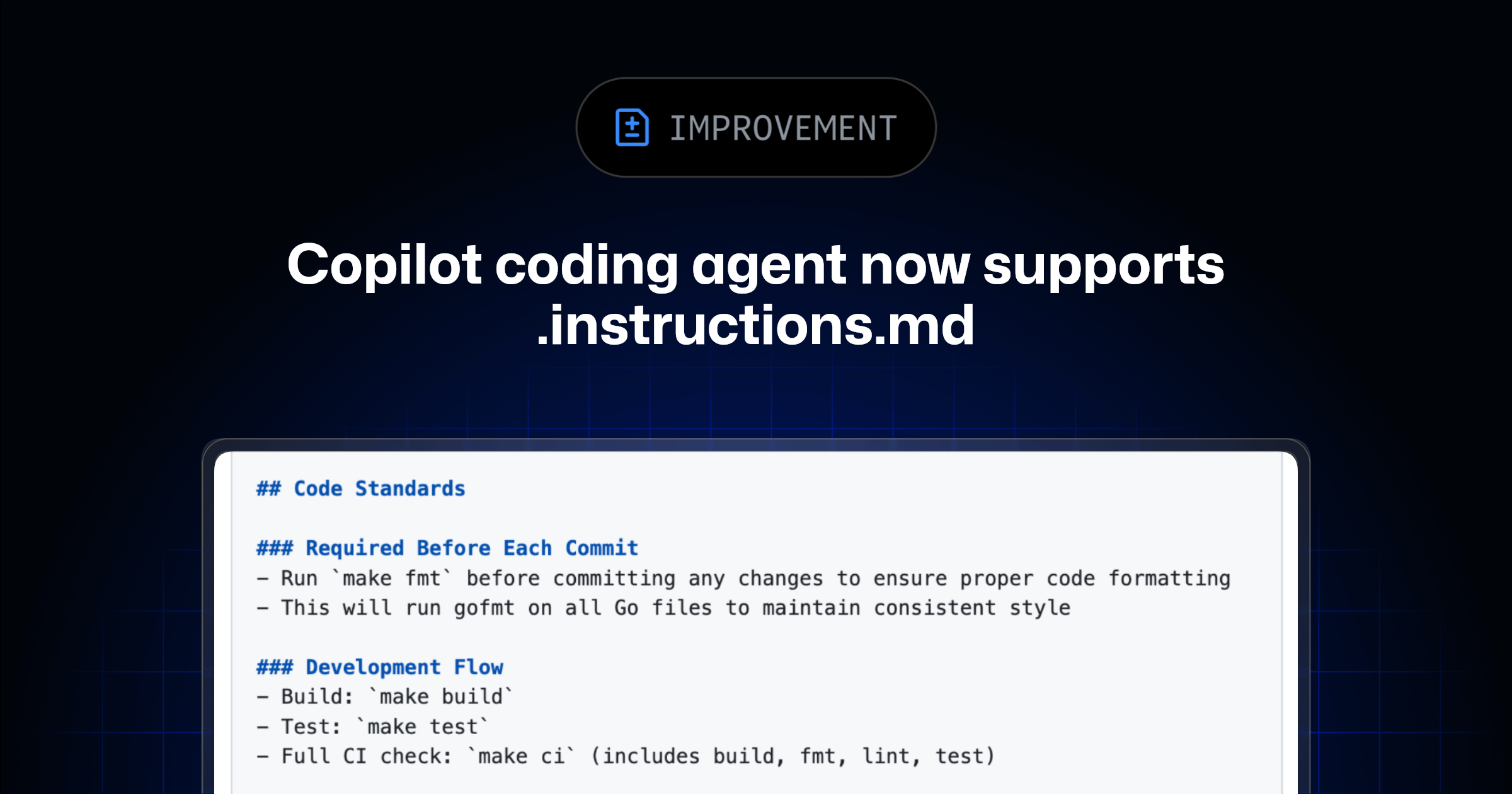Click "Full CI check:" label text
1512x794 pixels.
tap(367, 756)
